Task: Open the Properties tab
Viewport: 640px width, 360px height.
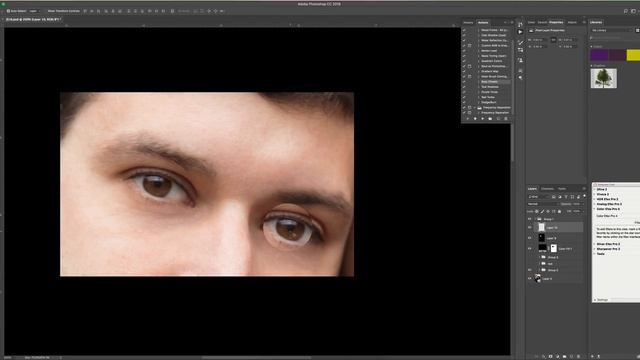Action: (556, 22)
